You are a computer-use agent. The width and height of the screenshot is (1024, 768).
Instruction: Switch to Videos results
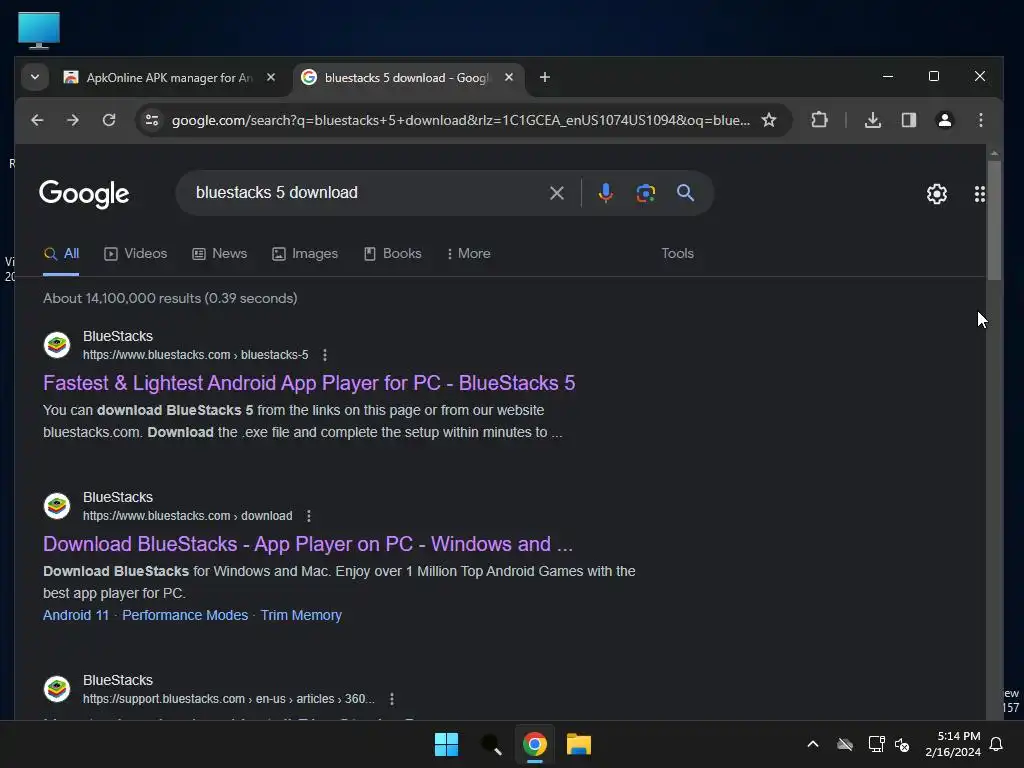[x=136, y=253]
